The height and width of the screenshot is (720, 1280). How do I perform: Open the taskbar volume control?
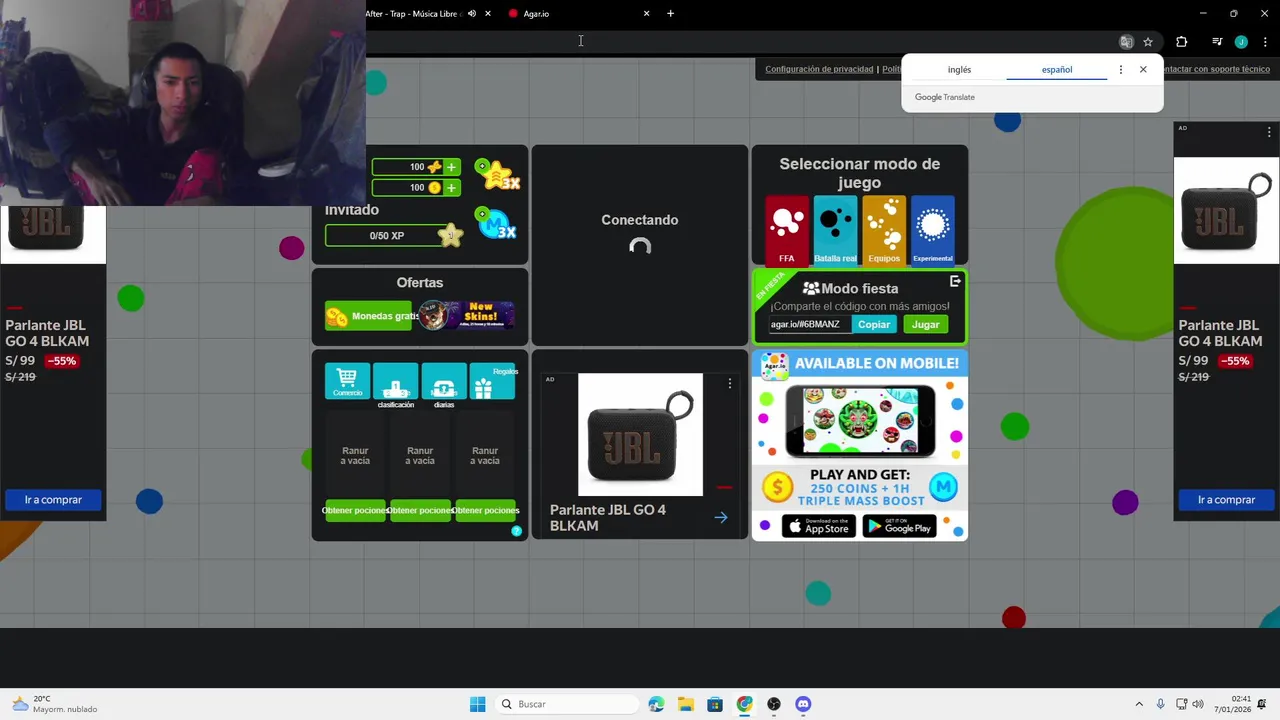(1198, 704)
